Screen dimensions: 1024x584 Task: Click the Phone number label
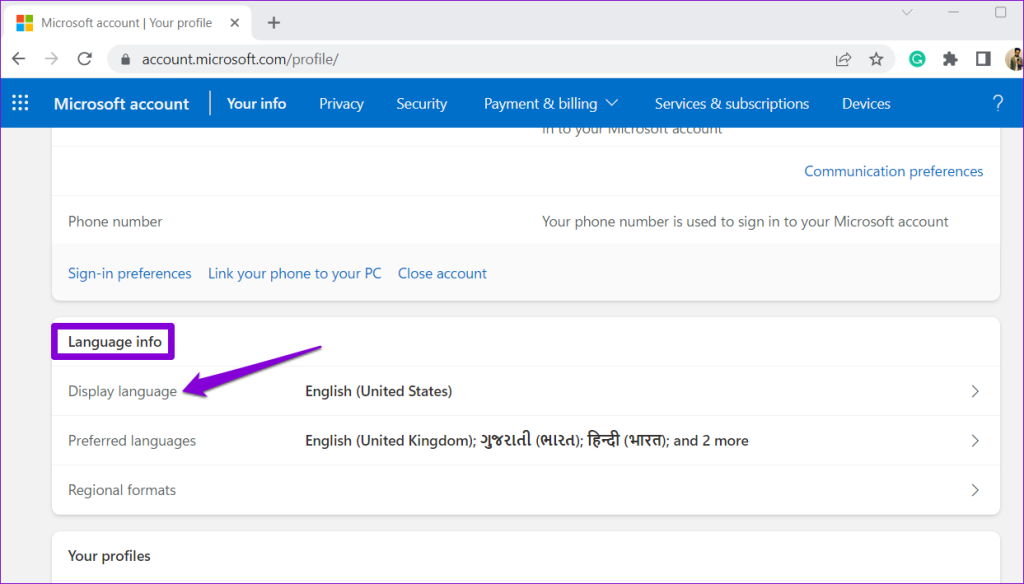pyautogui.click(x=115, y=221)
